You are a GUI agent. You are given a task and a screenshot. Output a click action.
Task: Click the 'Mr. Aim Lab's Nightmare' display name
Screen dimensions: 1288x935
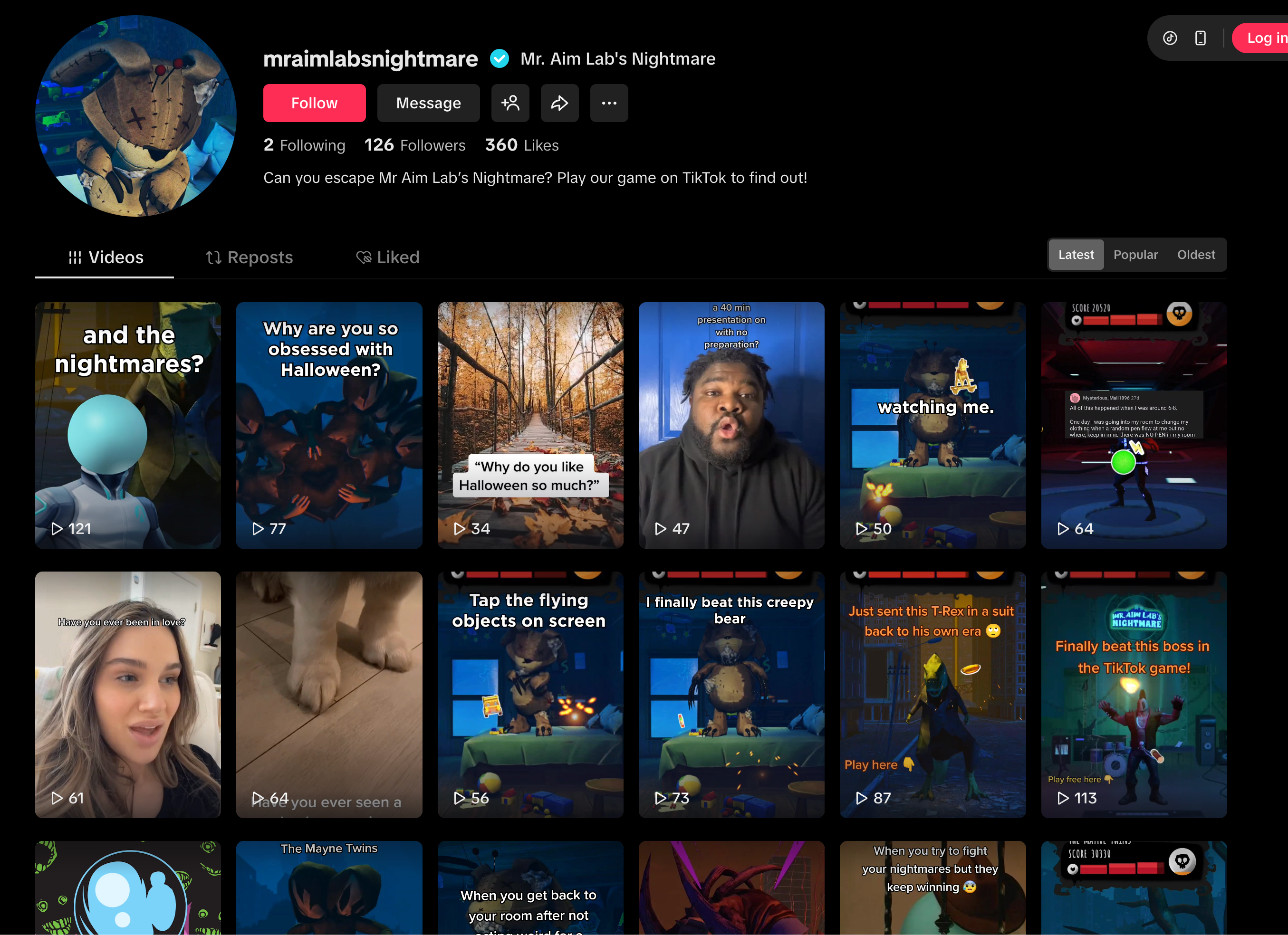[x=618, y=58]
